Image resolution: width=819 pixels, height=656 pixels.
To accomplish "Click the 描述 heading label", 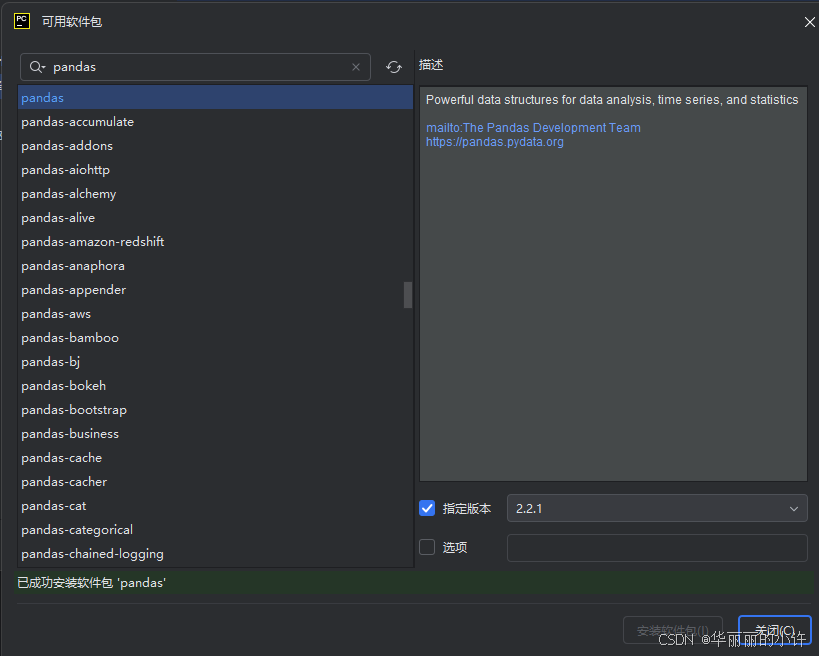I will pyautogui.click(x=431, y=65).
